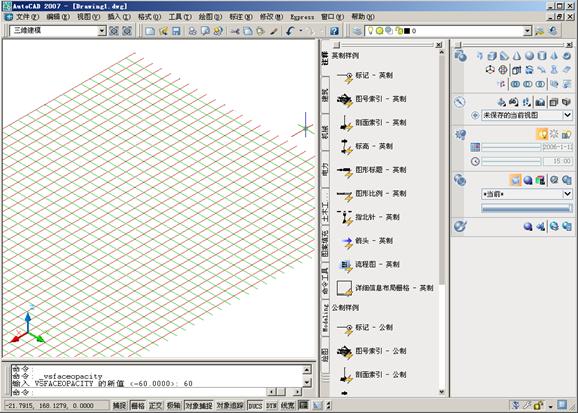Select the Sphere solid tool
The image size is (578, 413).
tap(529, 56)
